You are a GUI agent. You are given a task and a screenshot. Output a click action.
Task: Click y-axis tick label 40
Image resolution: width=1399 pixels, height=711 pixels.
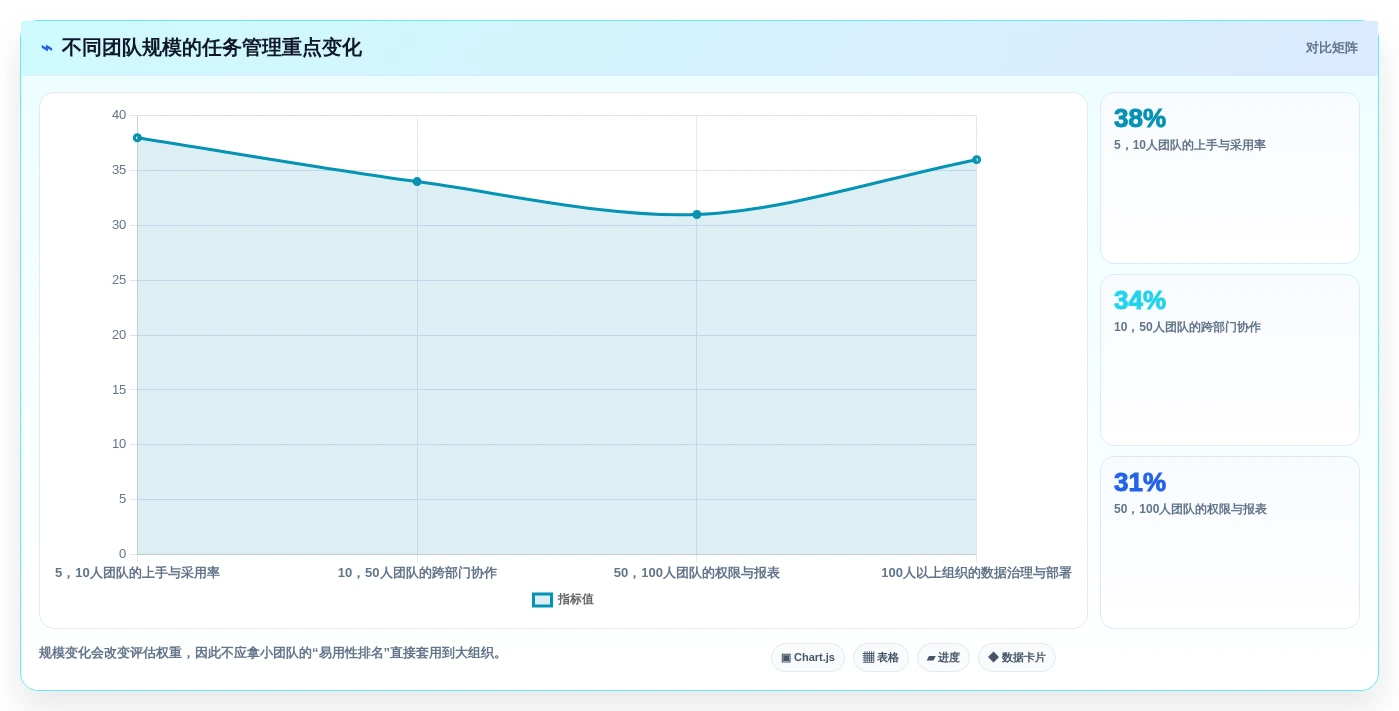[x=119, y=116]
